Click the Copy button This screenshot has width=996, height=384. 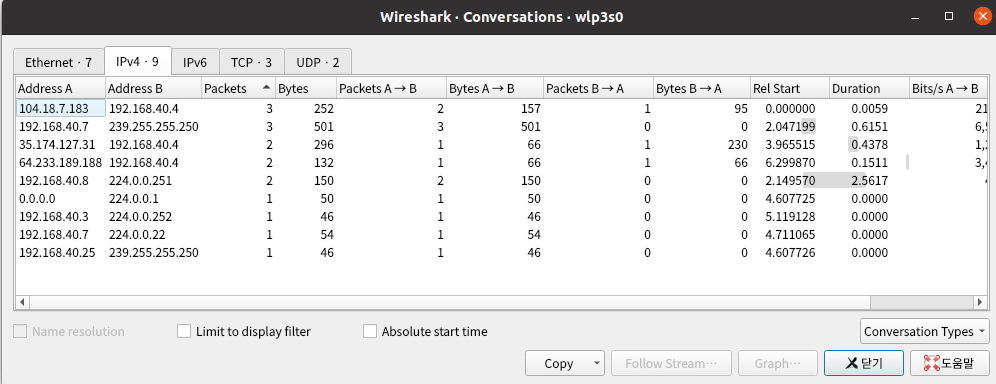(x=558, y=363)
